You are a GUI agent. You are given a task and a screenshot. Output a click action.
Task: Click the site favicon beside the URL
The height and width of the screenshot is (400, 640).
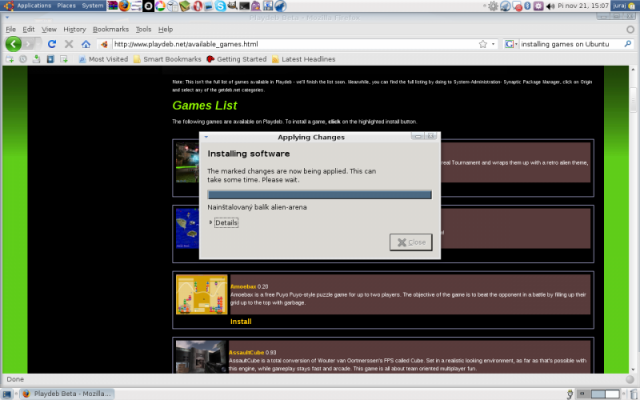[104, 44]
